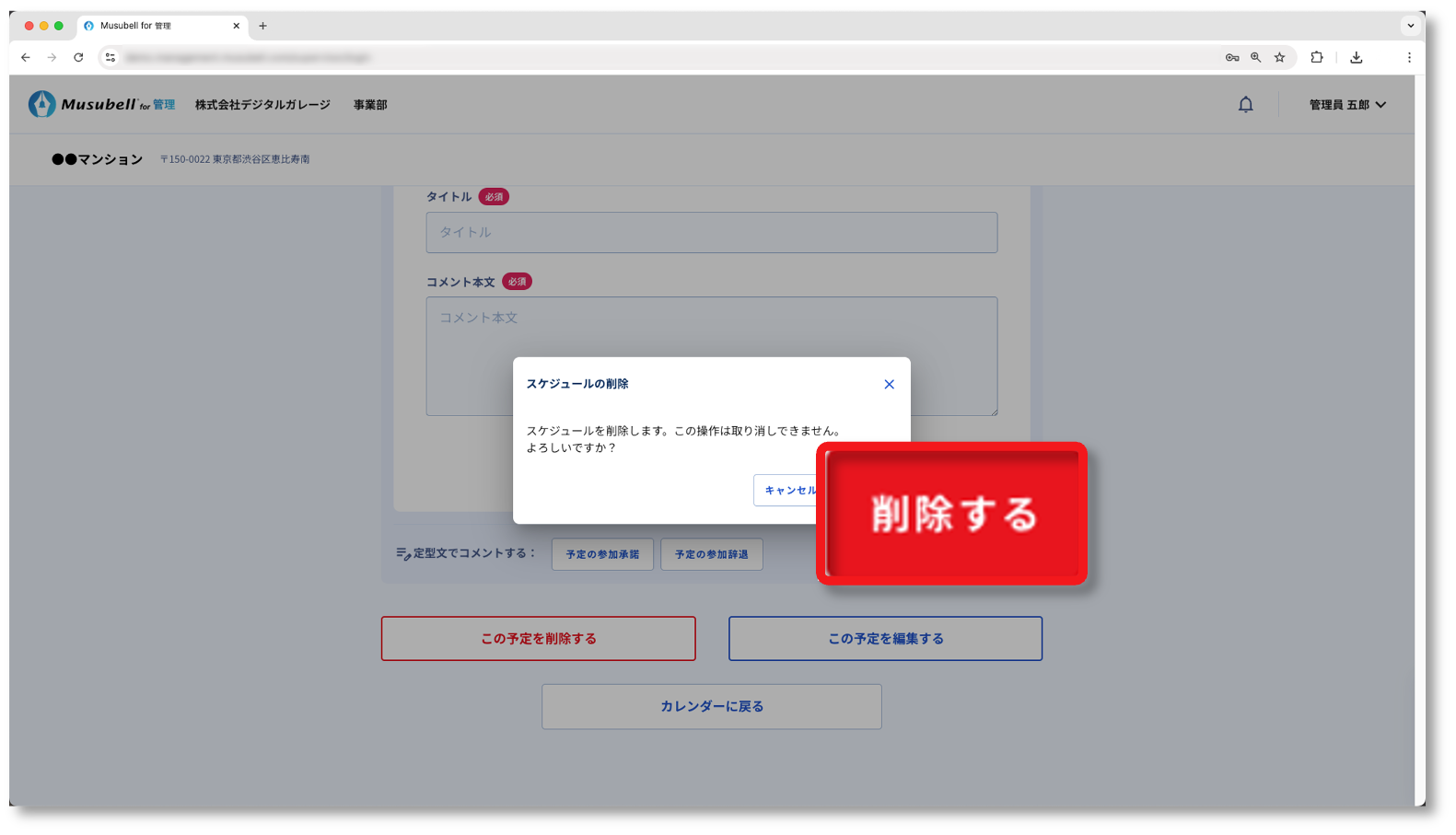
Task: Expand the tab search chevron
Action: (x=1410, y=26)
